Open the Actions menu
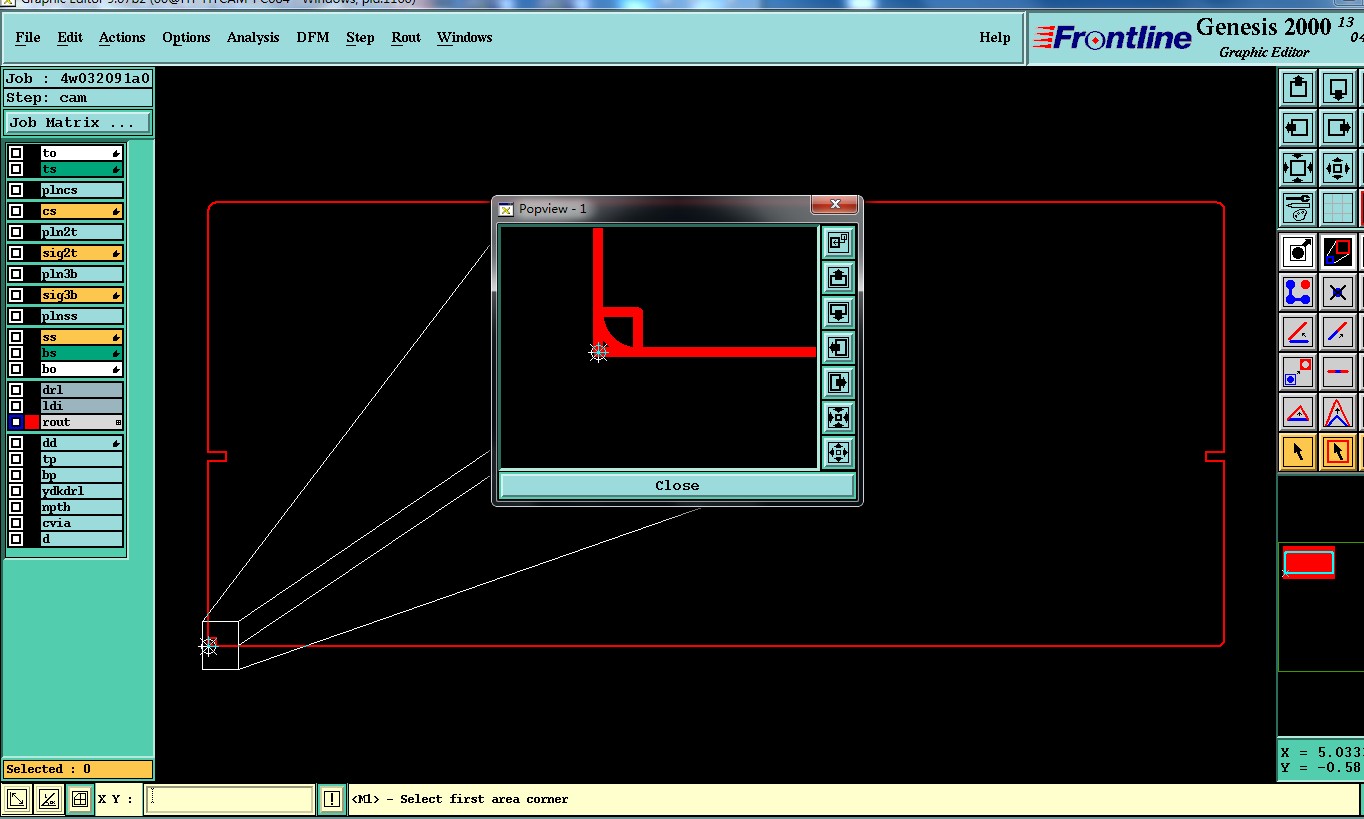Viewport: 1364px width, 819px height. click(x=122, y=37)
